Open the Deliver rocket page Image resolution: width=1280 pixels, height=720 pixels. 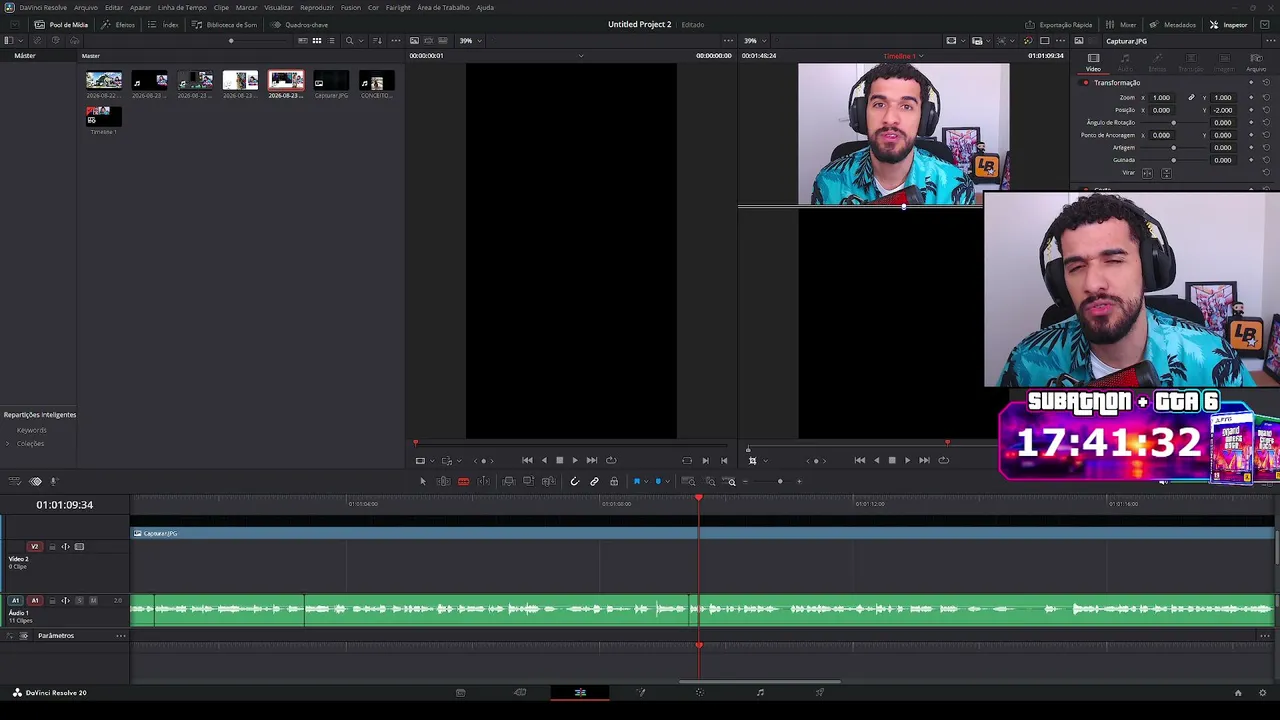[820, 692]
